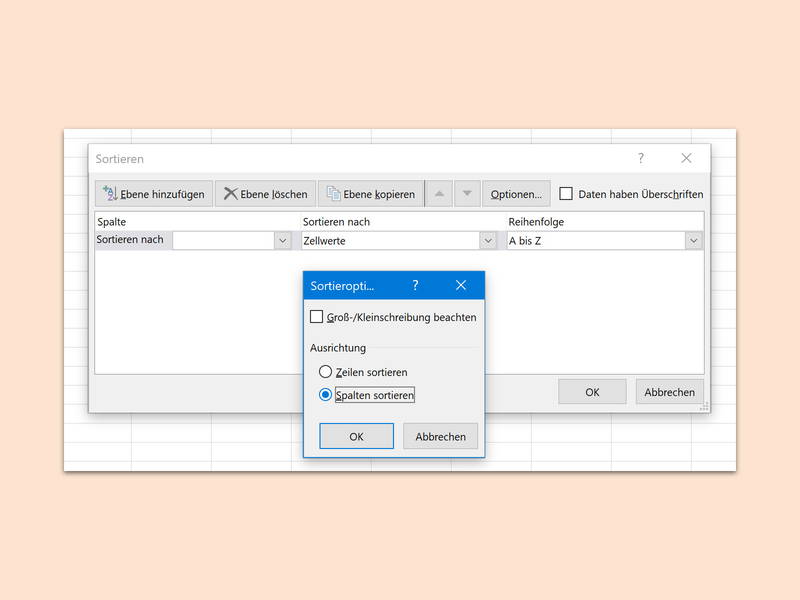Viewport: 800px width, 600px height.
Task: Open the A bis Z Reihenfolge dropdown
Action: [693, 240]
